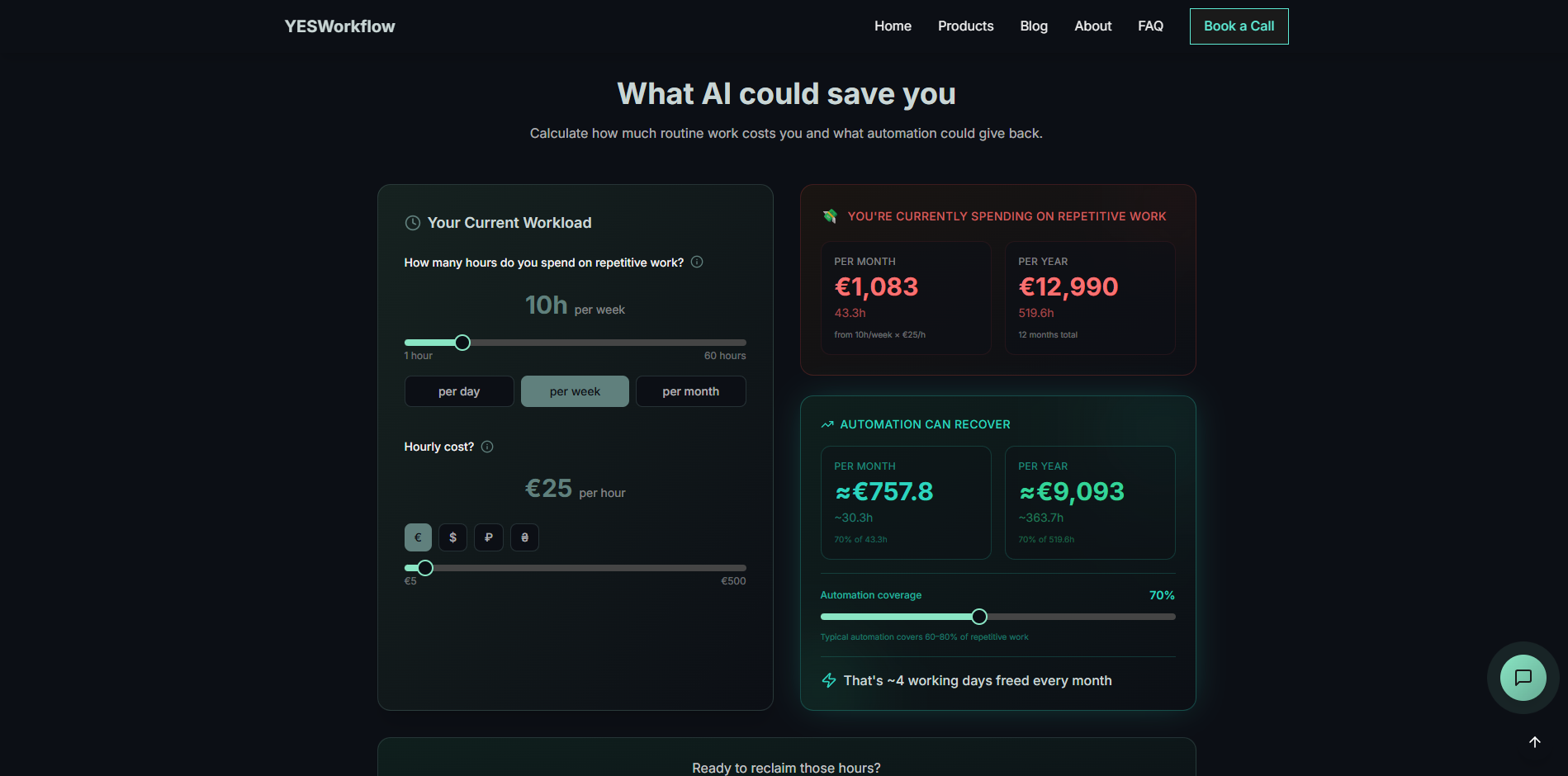Switch workload frequency to per day
Viewport: 1568px width, 776px height.
coord(458,391)
